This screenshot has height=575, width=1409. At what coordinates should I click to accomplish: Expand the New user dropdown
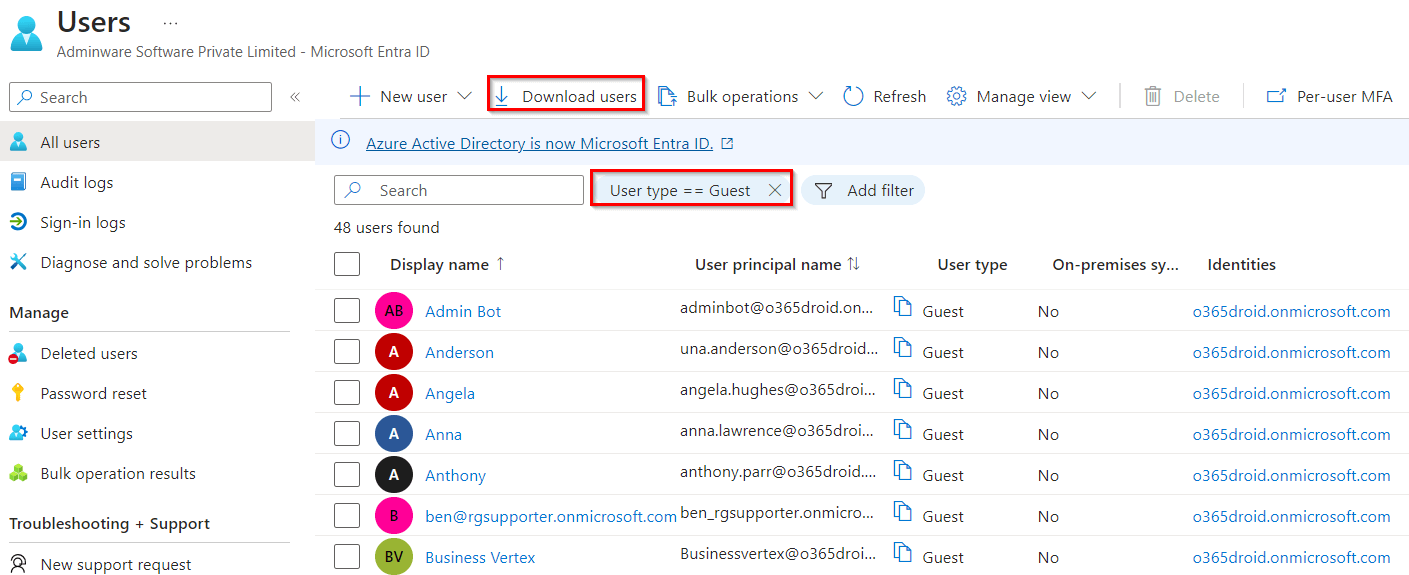tap(464, 96)
